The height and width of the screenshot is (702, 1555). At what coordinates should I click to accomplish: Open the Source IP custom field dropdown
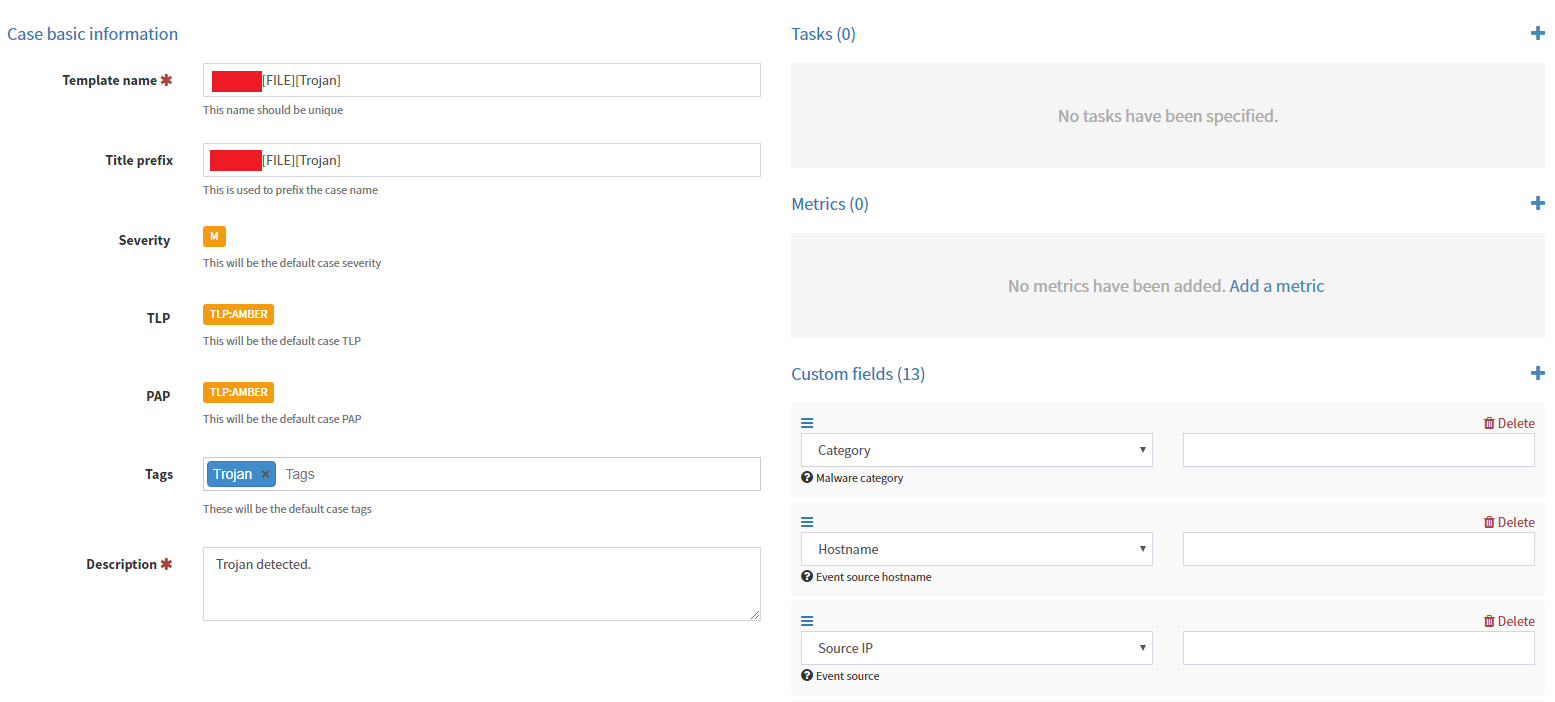pyautogui.click(x=976, y=647)
